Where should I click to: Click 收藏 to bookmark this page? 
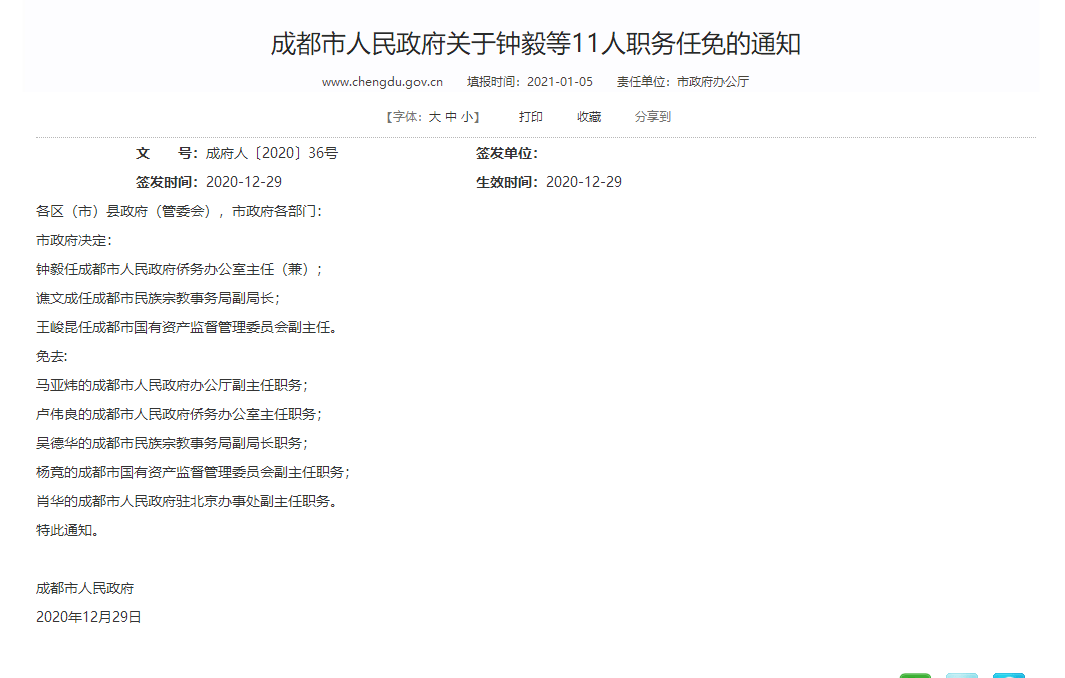(x=589, y=117)
